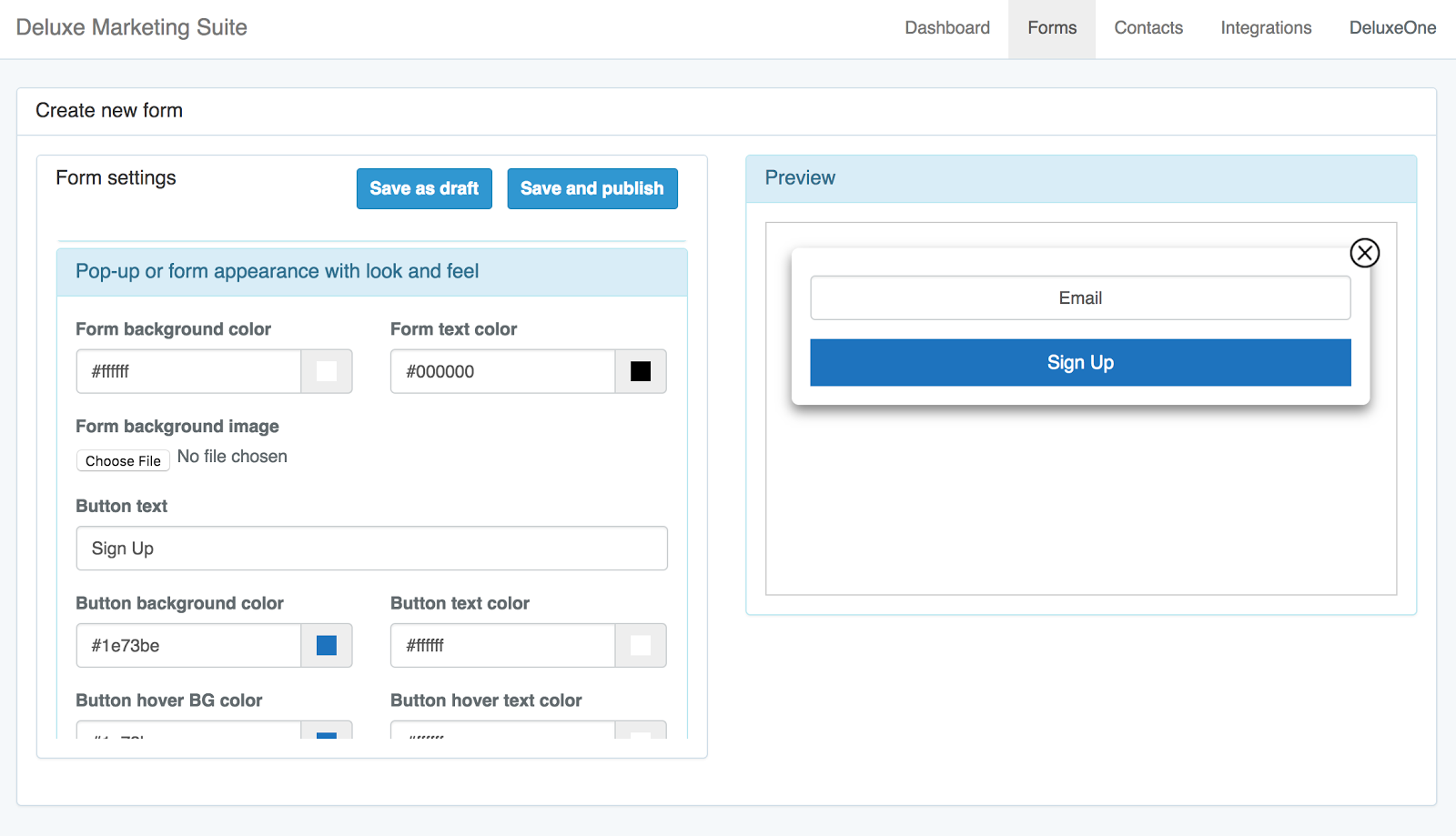
Task: Edit the #1e73be button background hex field
Action: (188, 645)
